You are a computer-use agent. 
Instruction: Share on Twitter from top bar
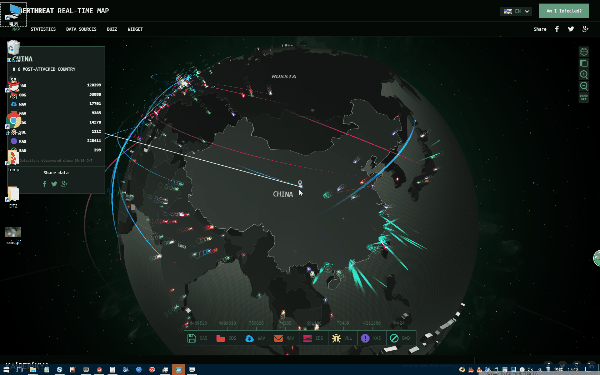coord(571,29)
